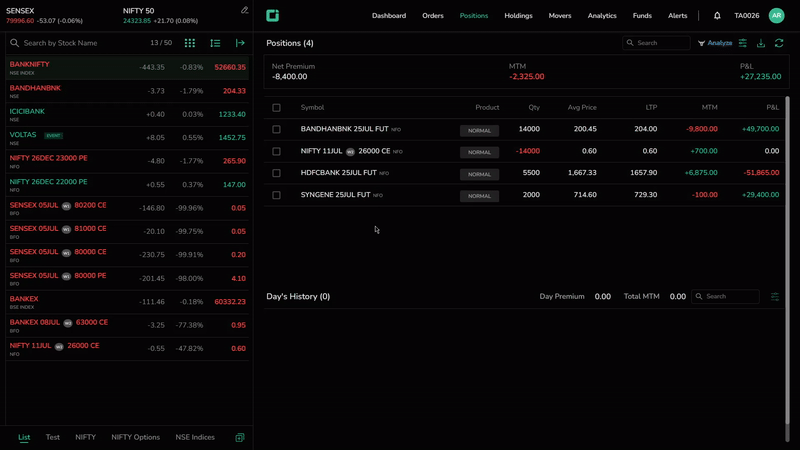Screen dimensions: 800x450
Task: Sort by the Avg Price column header
Action: tap(582, 108)
